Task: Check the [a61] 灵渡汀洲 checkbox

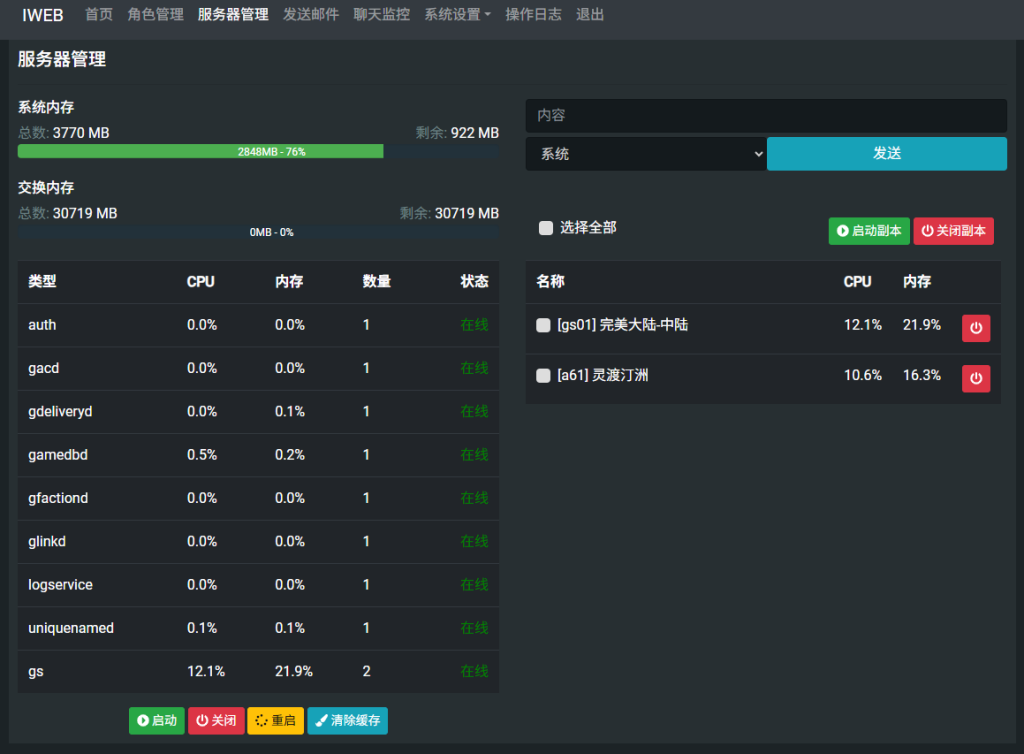Action: point(543,375)
